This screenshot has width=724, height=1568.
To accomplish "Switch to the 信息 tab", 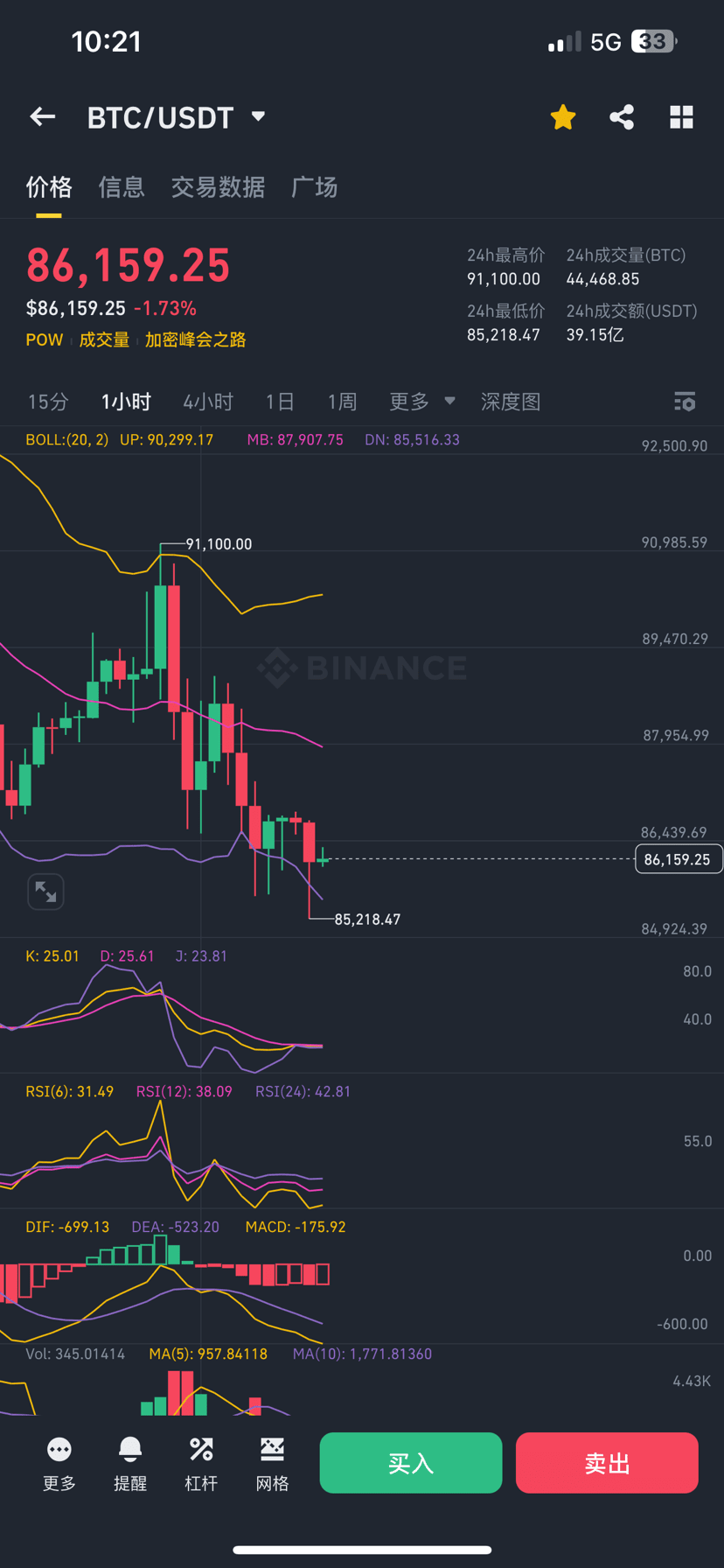I will pyautogui.click(x=122, y=186).
